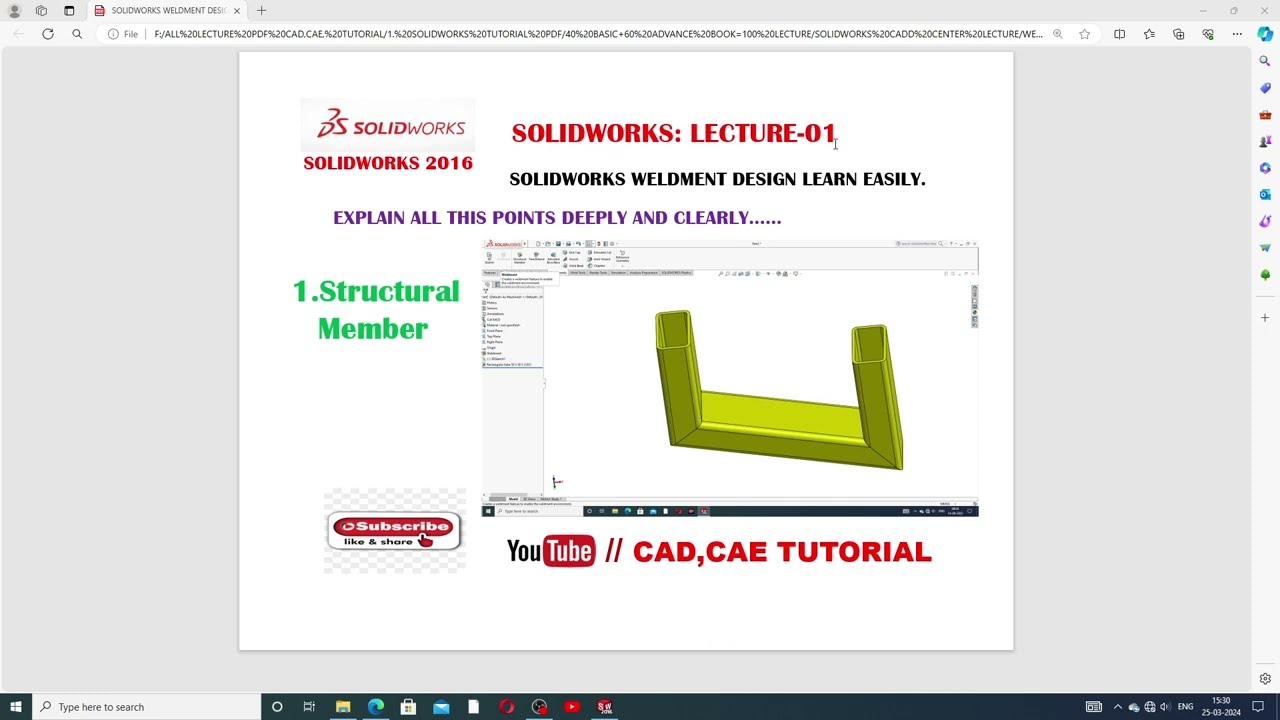Open the Windows notification center

[1258, 707]
